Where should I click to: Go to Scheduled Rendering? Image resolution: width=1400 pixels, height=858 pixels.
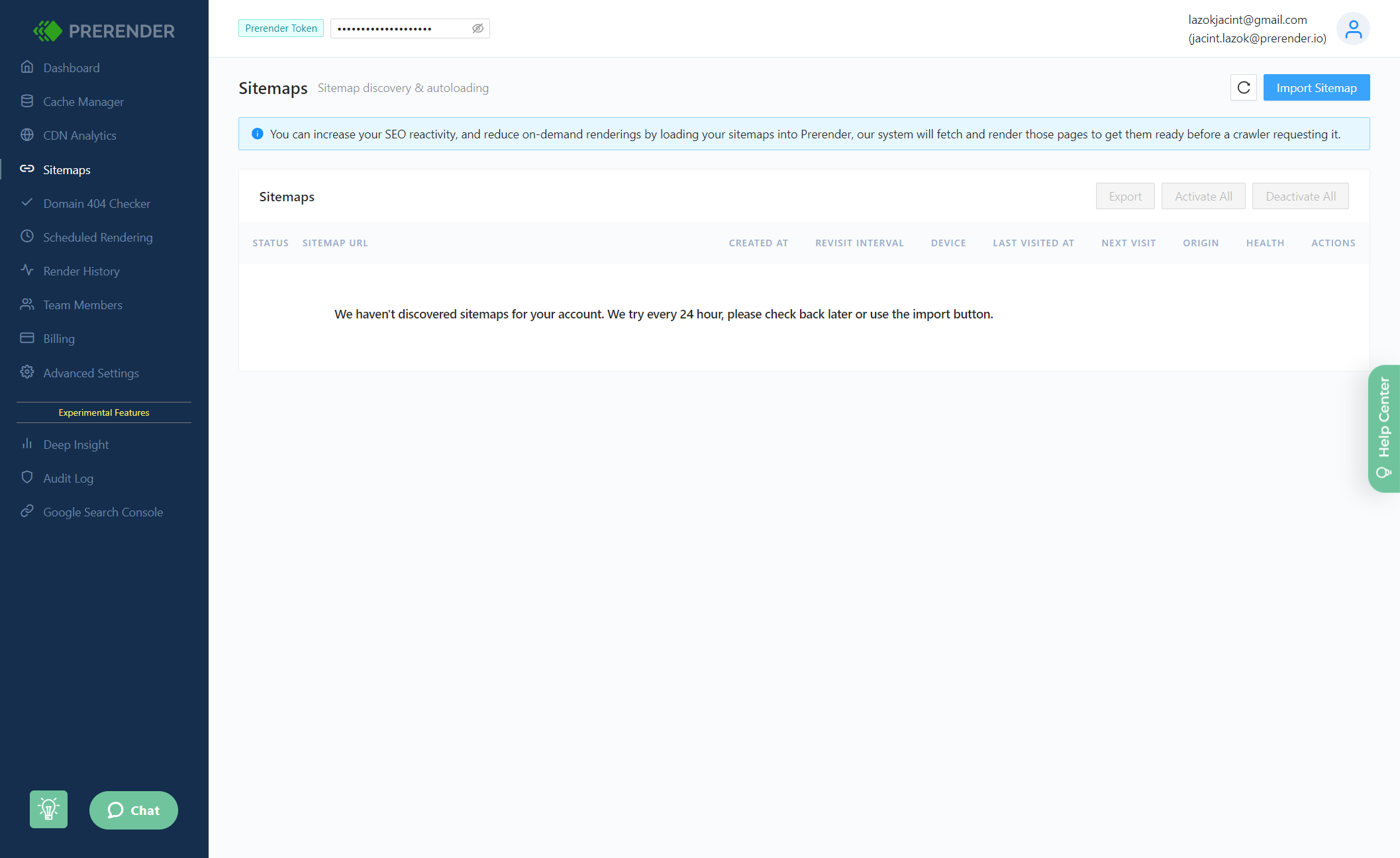coord(98,237)
